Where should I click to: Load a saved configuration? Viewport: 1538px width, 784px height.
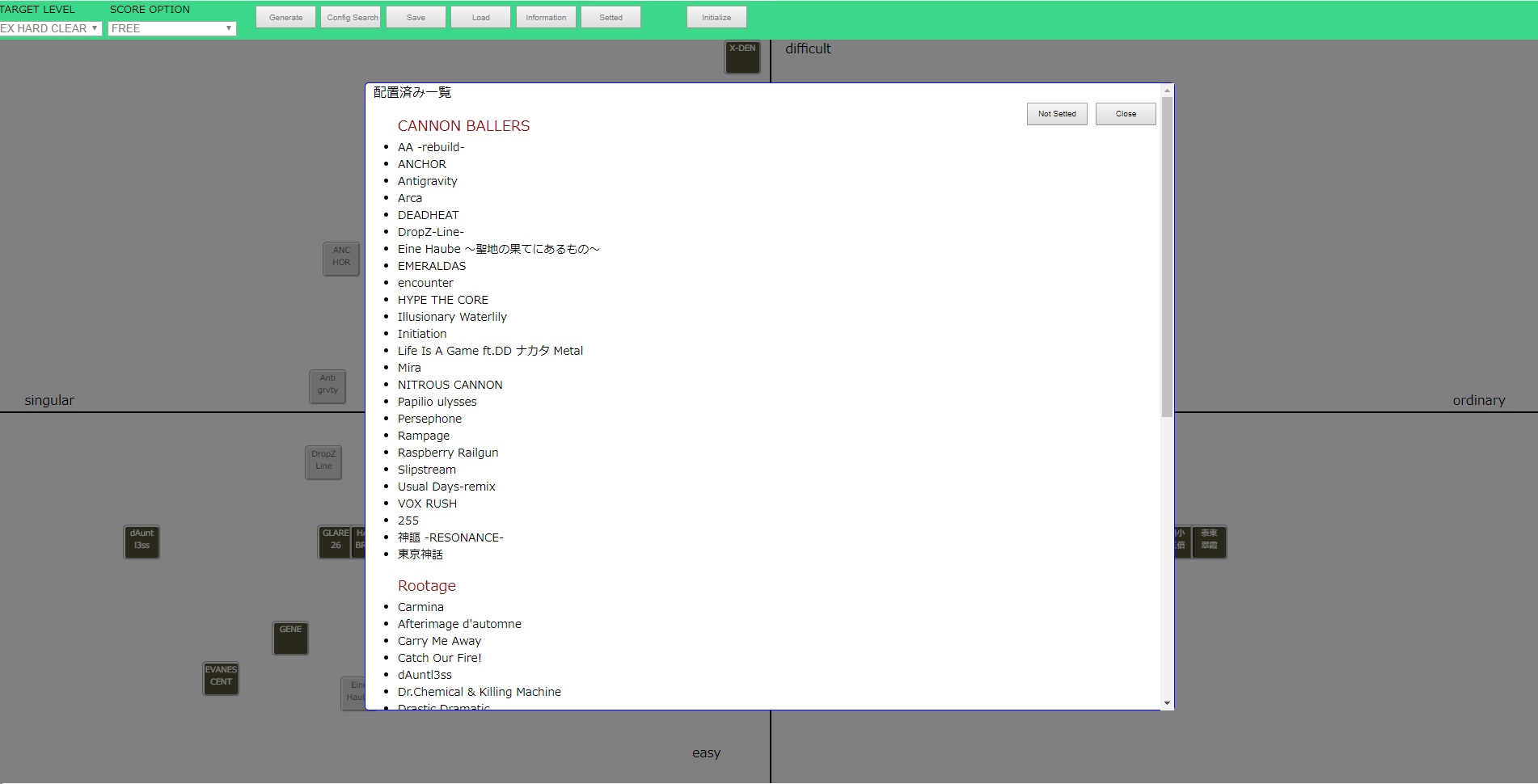[480, 16]
